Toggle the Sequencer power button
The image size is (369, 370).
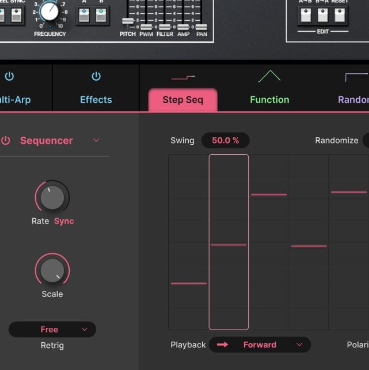click(x=5, y=141)
